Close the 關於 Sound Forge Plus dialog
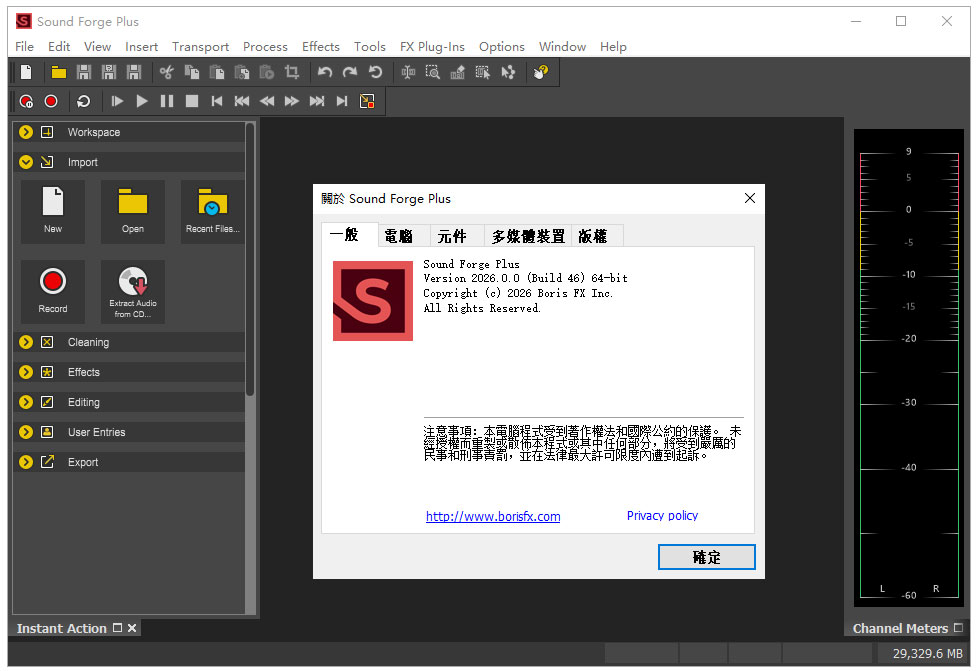This screenshot has height=671, width=976. (x=750, y=198)
